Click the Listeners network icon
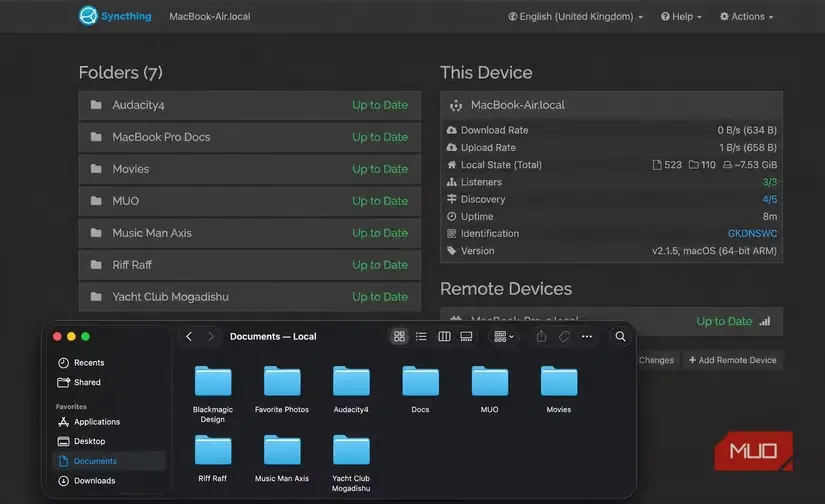825x504 pixels. pyautogui.click(x=451, y=182)
